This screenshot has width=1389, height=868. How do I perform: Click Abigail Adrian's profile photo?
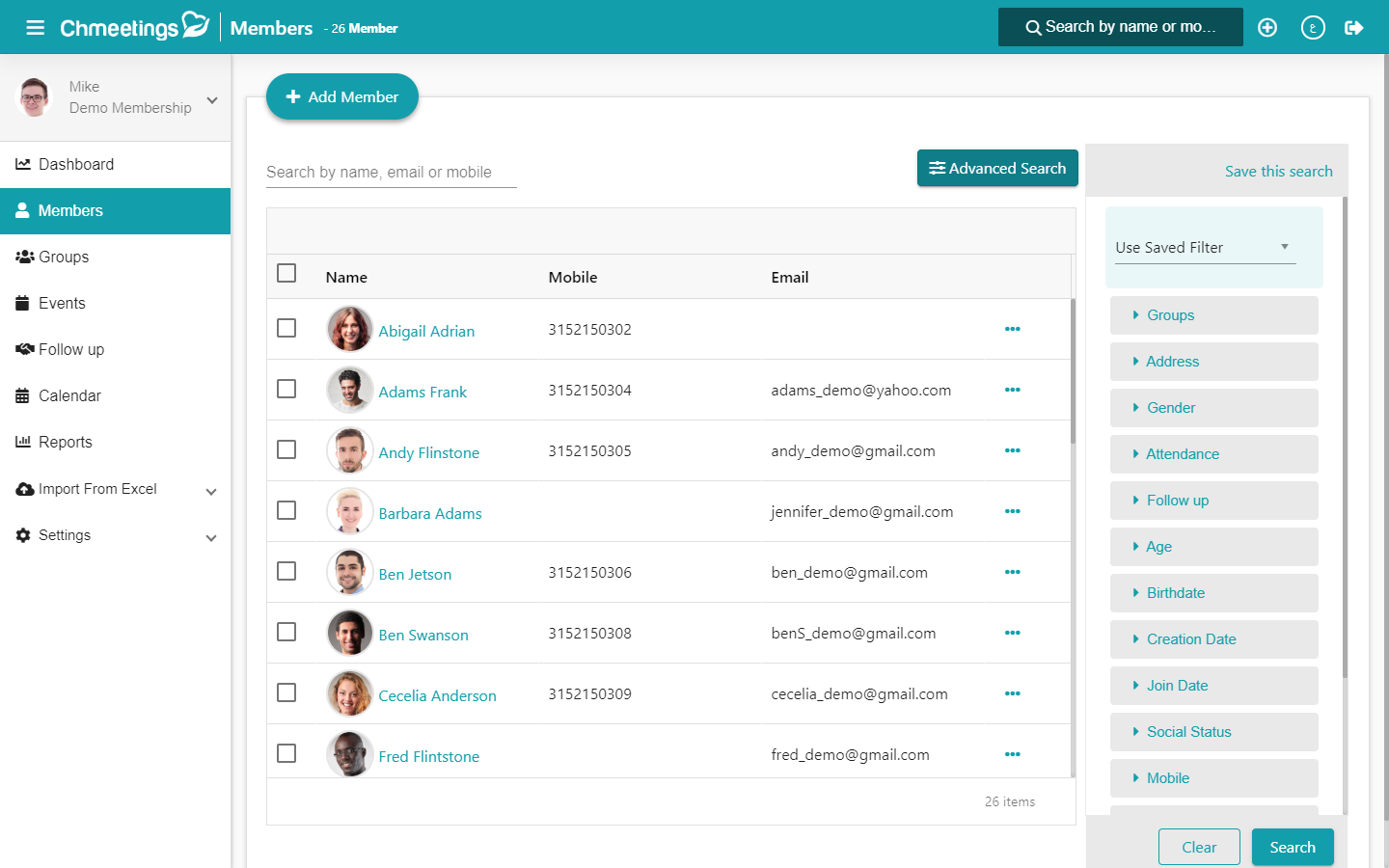click(350, 330)
